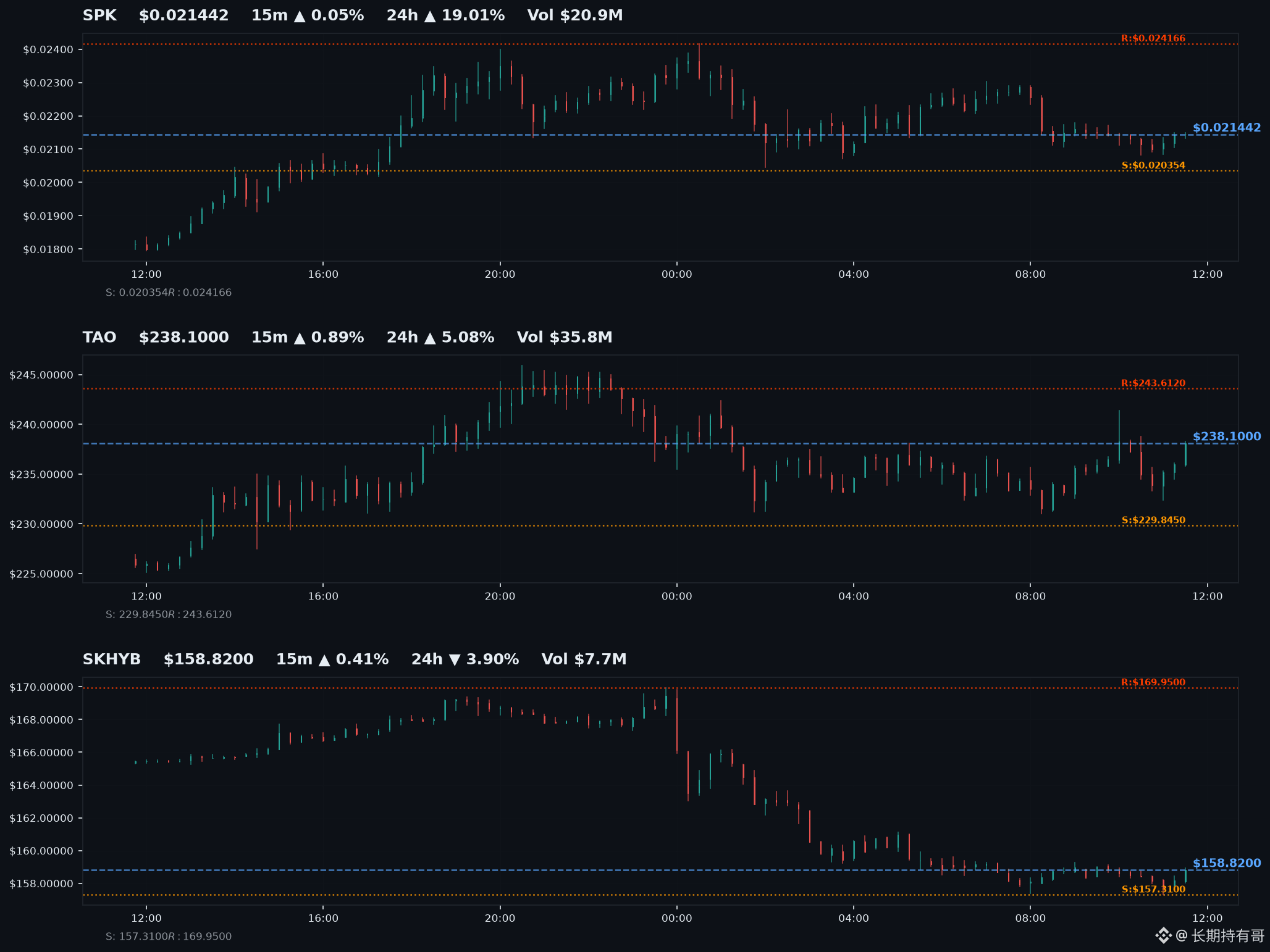
Task: Click the $166.00000 axis tick
Action: 41,753
